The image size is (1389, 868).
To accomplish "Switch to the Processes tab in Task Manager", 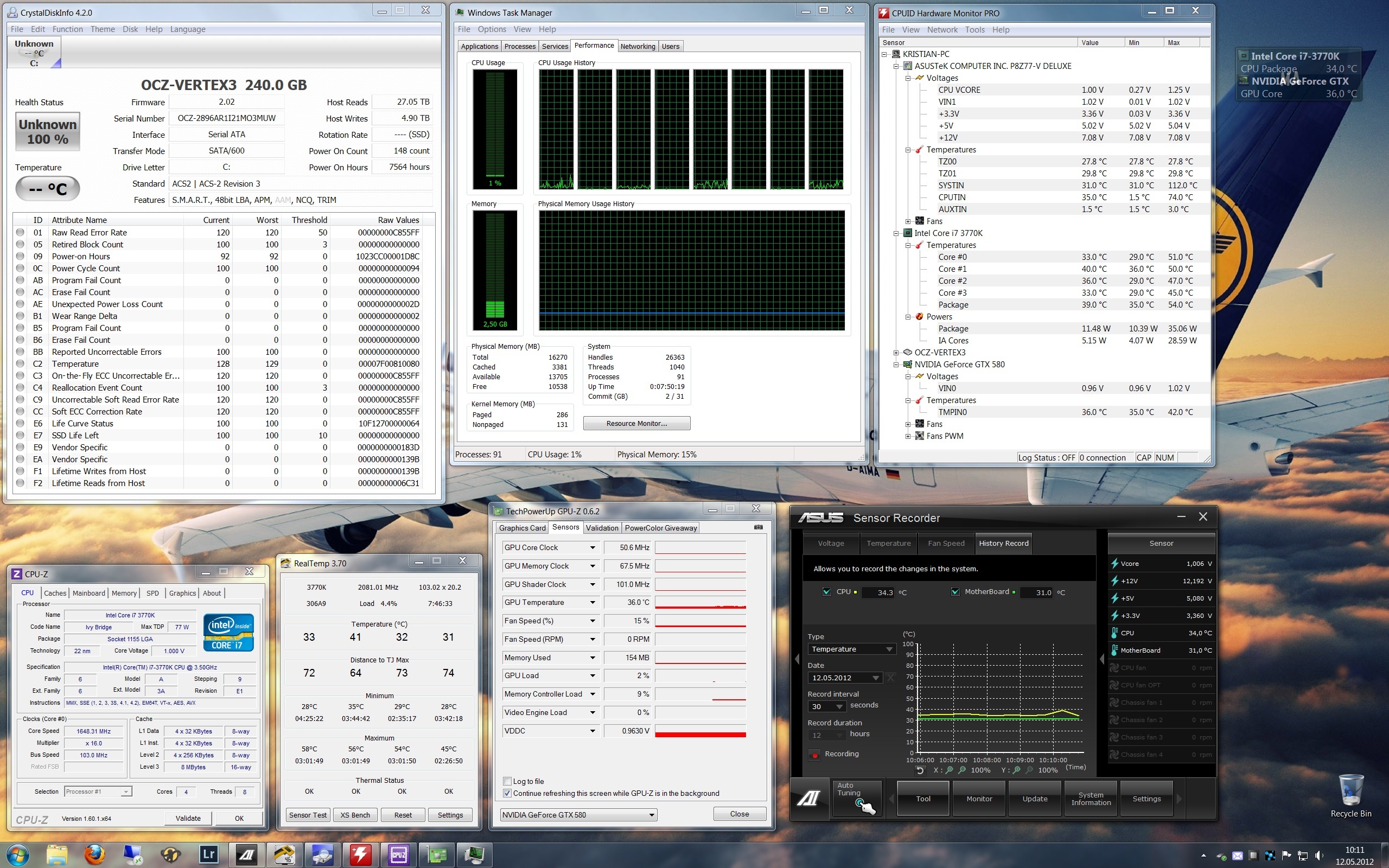I will click(x=519, y=47).
